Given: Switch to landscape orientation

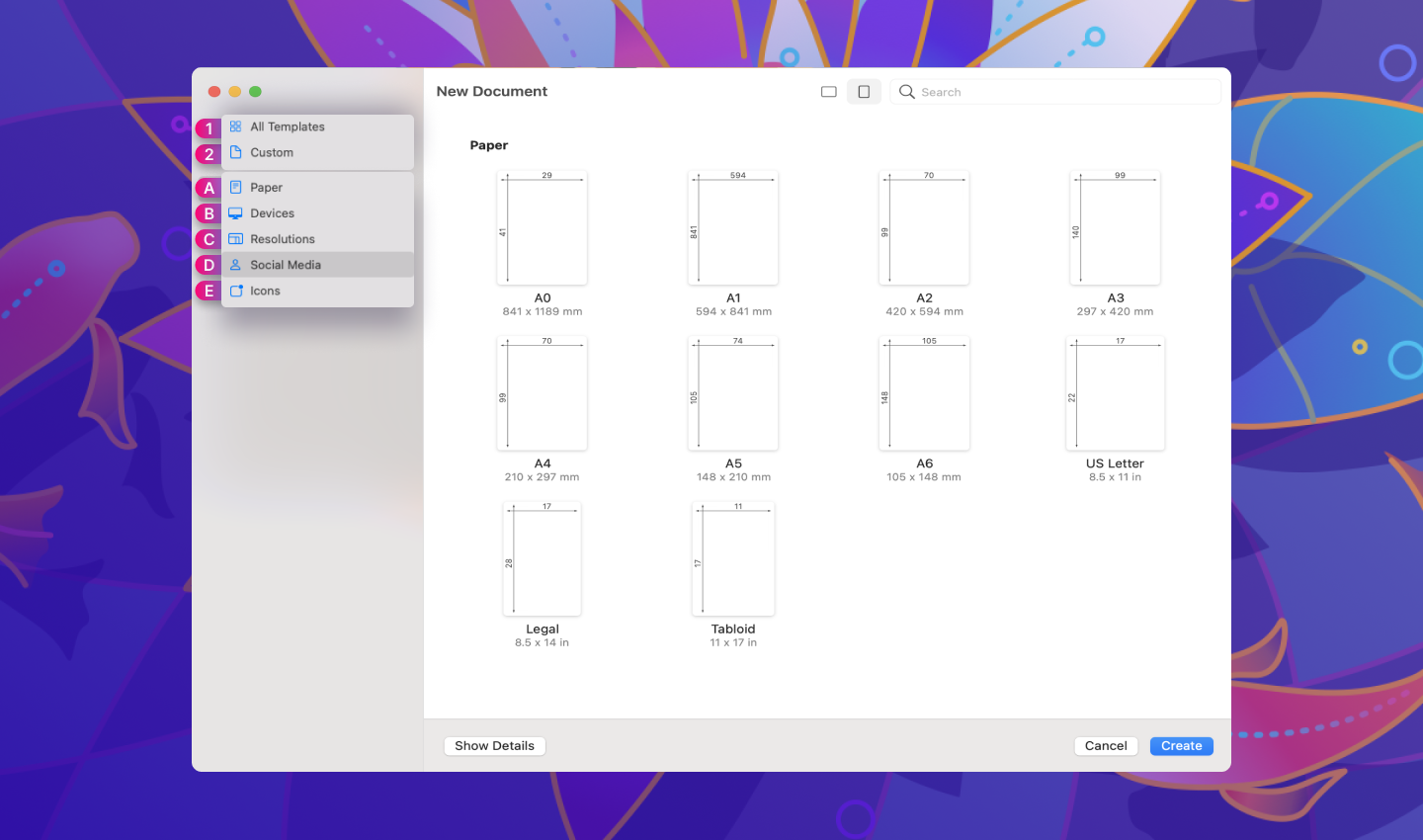Looking at the screenshot, I should coord(829,92).
